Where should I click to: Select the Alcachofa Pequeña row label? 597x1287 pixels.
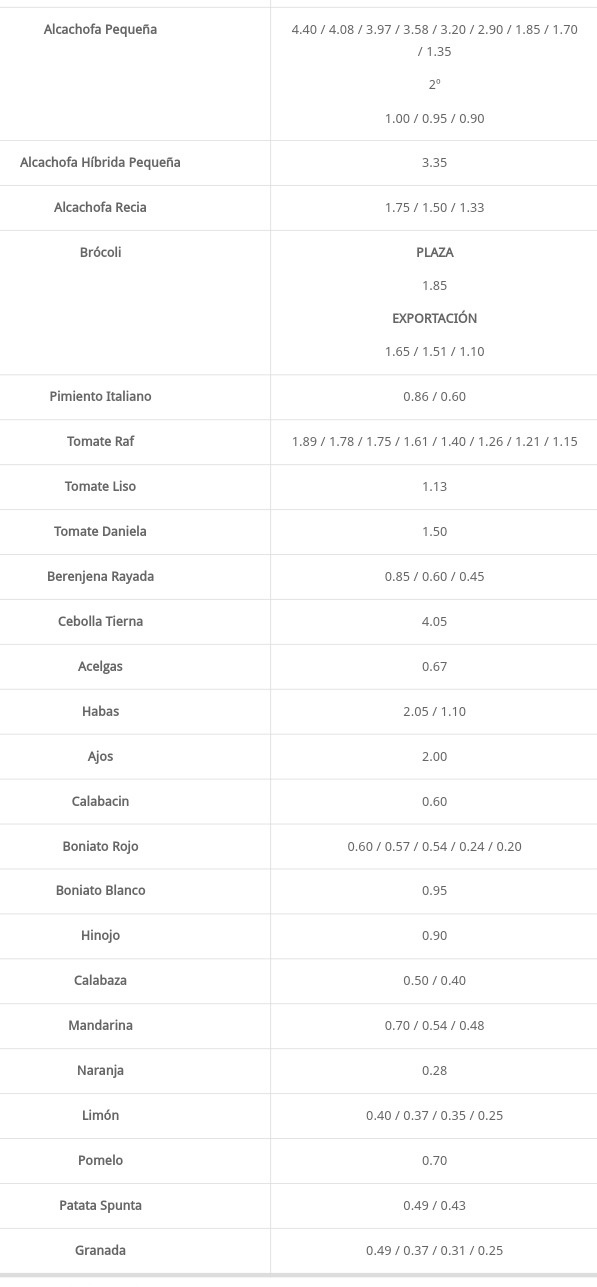100,29
